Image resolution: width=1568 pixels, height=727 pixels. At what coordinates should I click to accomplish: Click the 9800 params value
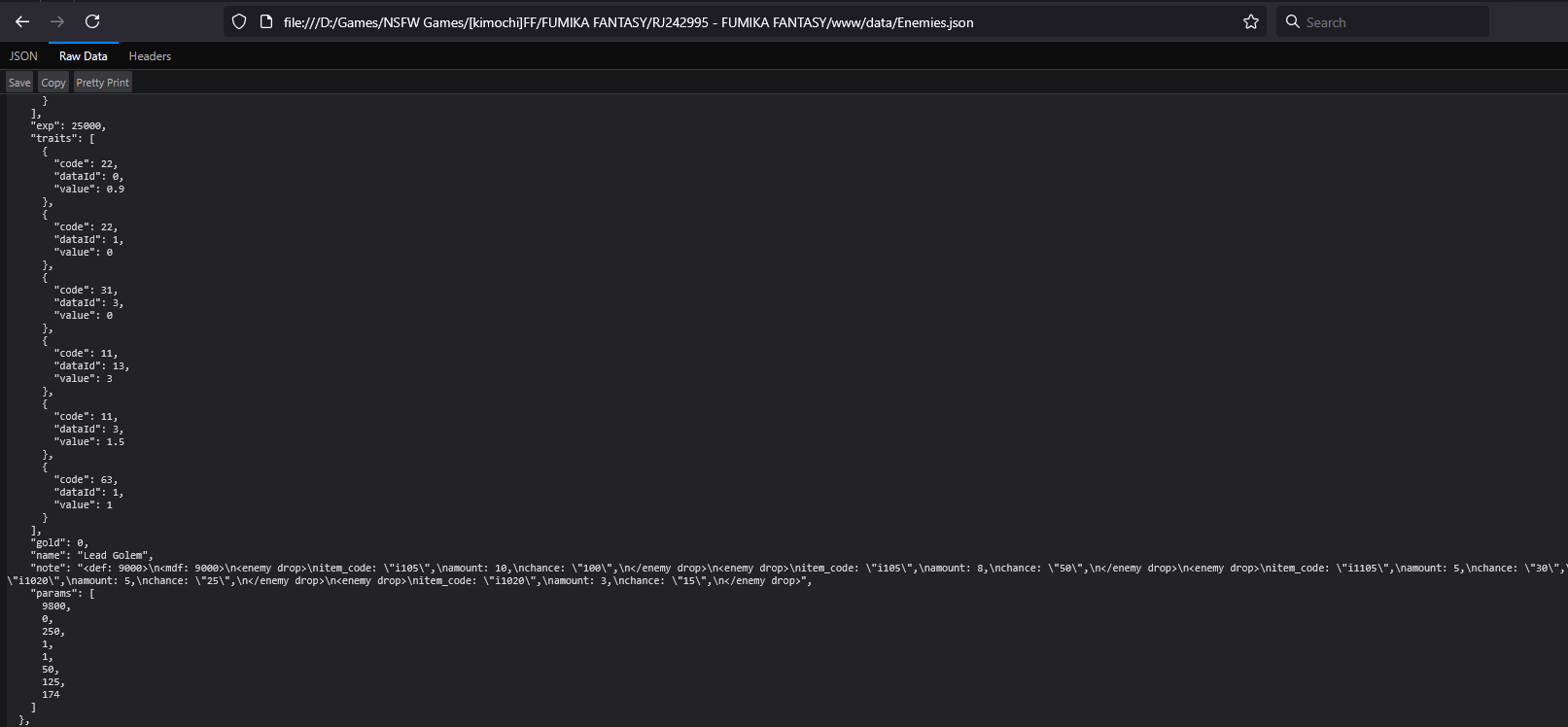56,606
